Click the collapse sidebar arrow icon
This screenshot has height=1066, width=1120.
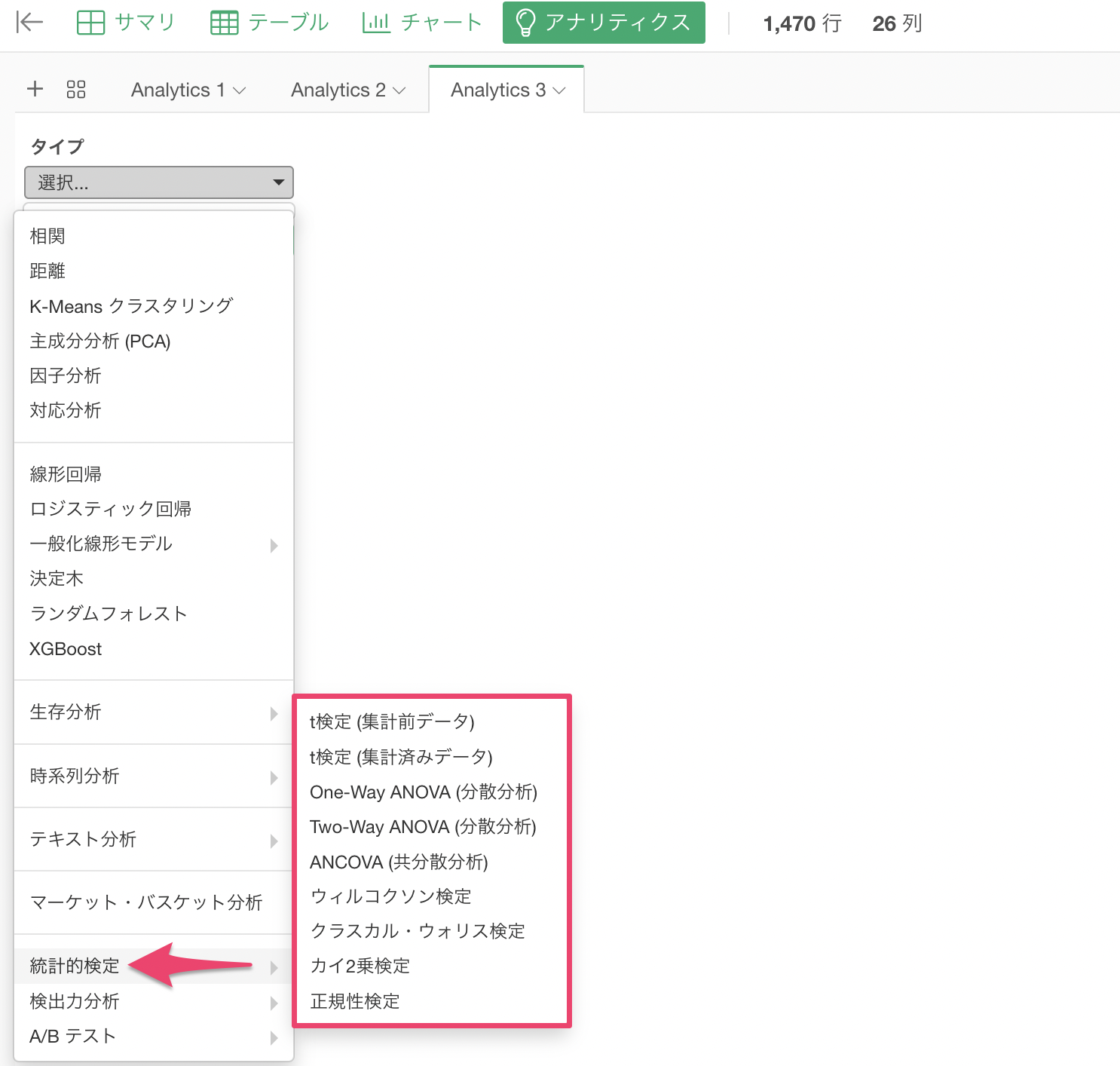coord(29,23)
